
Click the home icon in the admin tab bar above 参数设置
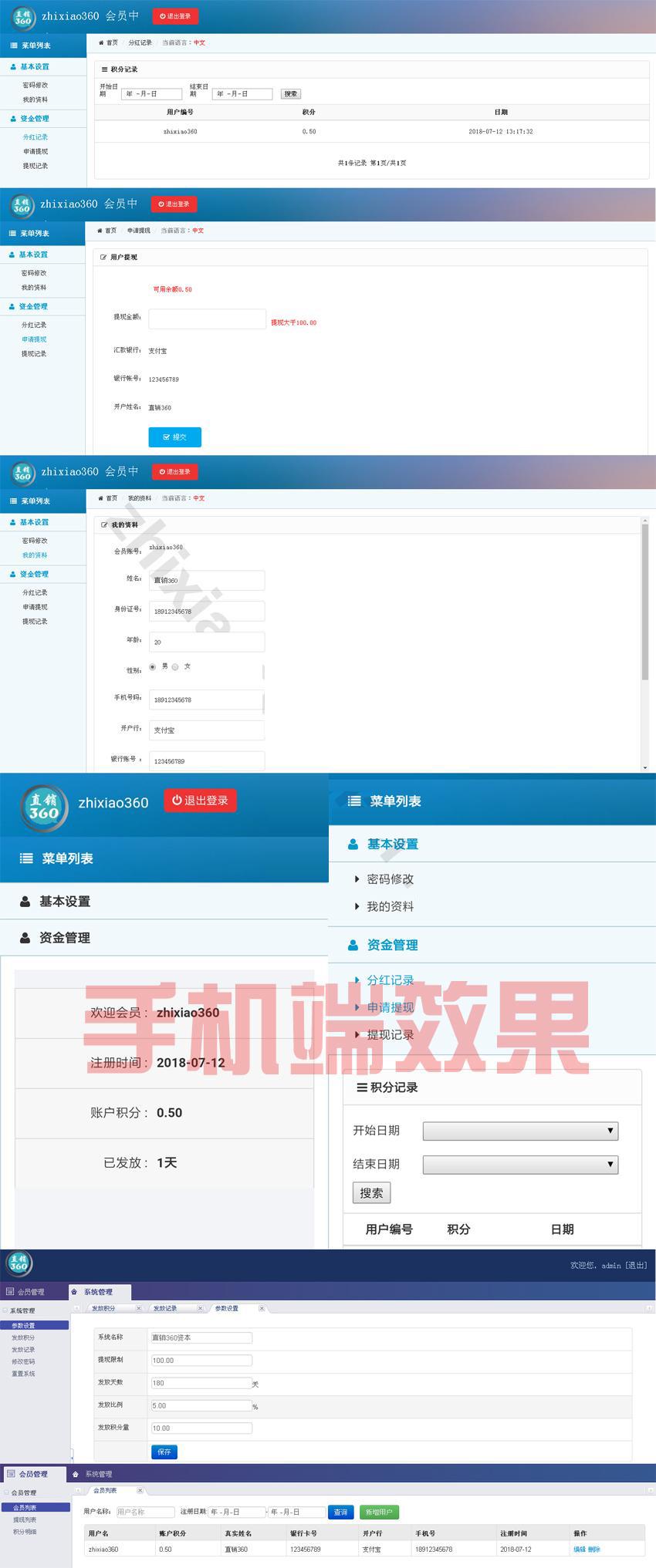click(74, 1292)
